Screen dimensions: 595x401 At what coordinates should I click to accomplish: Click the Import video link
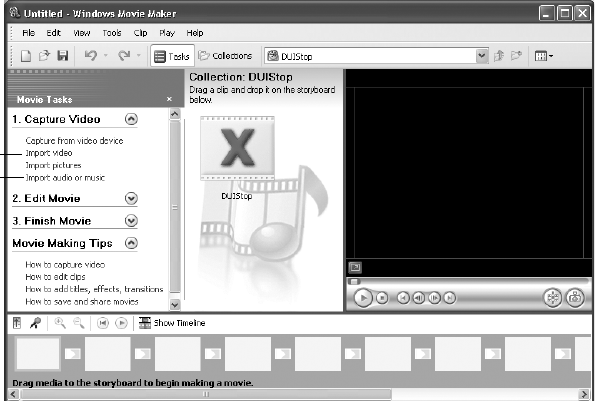pyautogui.click(x=49, y=153)
